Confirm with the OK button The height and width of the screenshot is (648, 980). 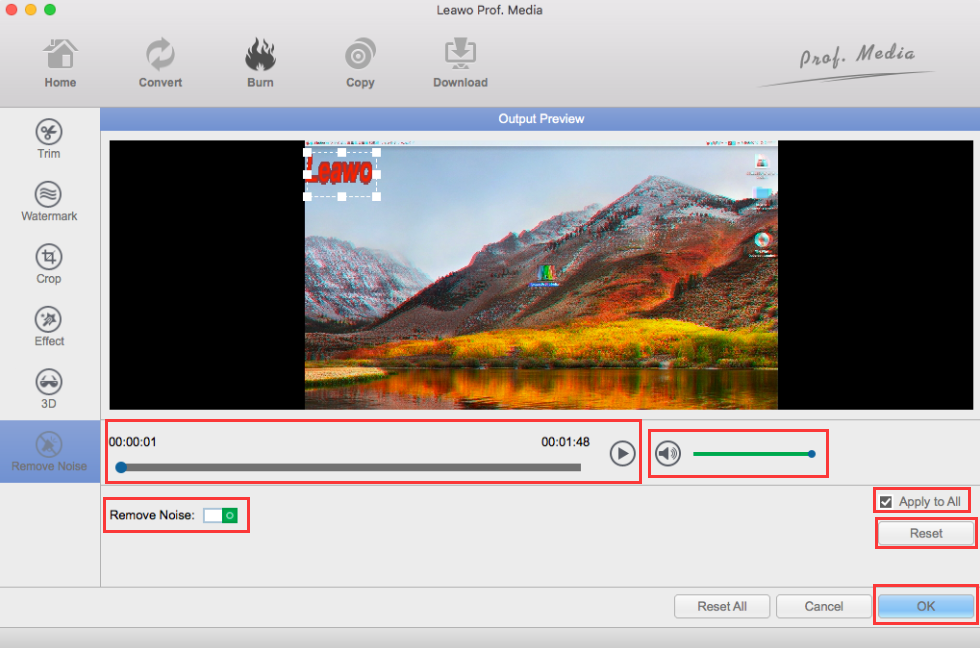click(926, 606)
